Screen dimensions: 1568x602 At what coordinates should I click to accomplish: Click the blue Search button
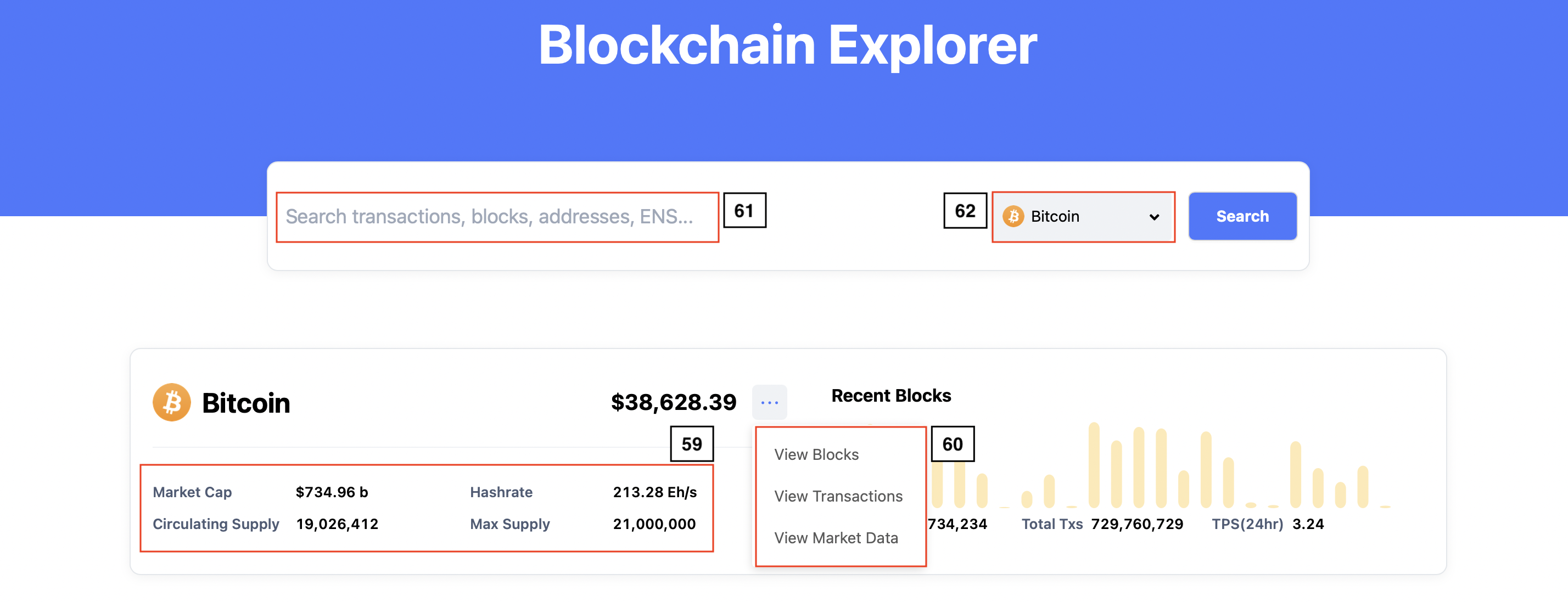1242,216
